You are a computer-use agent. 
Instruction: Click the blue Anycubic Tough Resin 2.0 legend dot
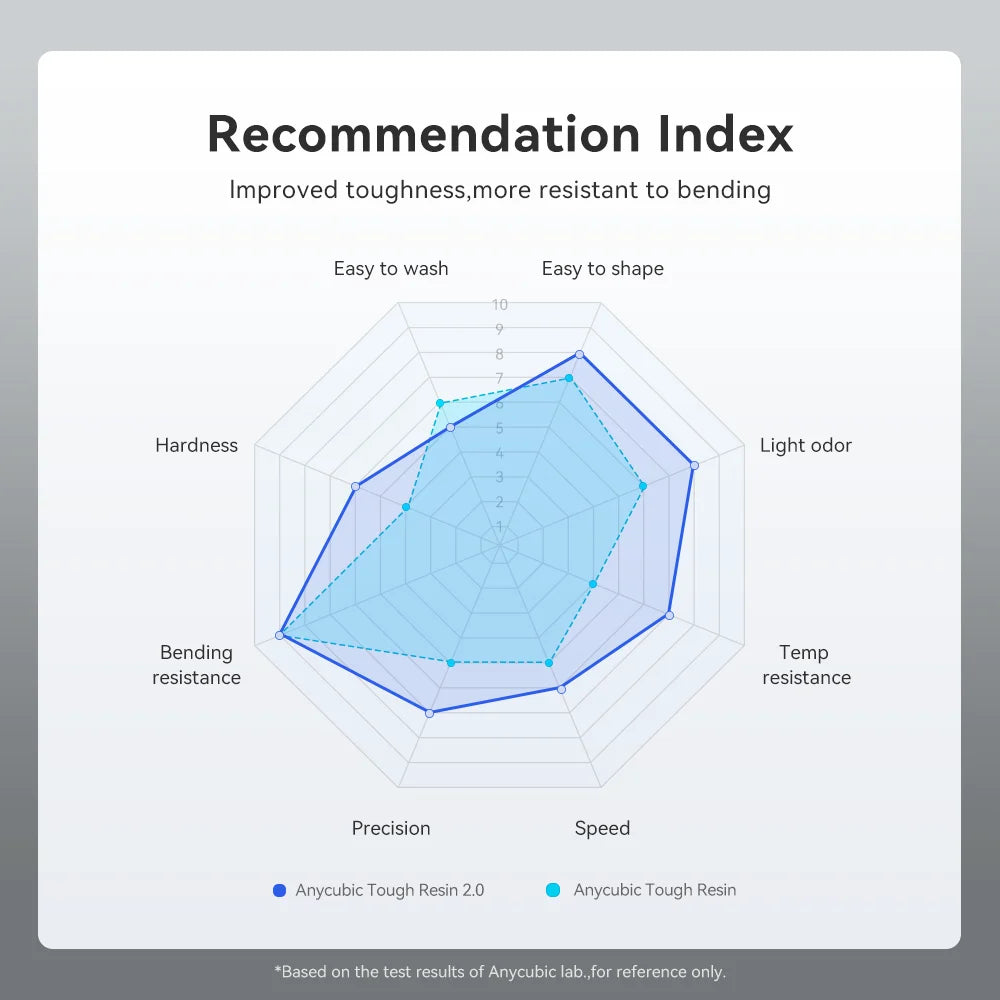pos(279,890)
